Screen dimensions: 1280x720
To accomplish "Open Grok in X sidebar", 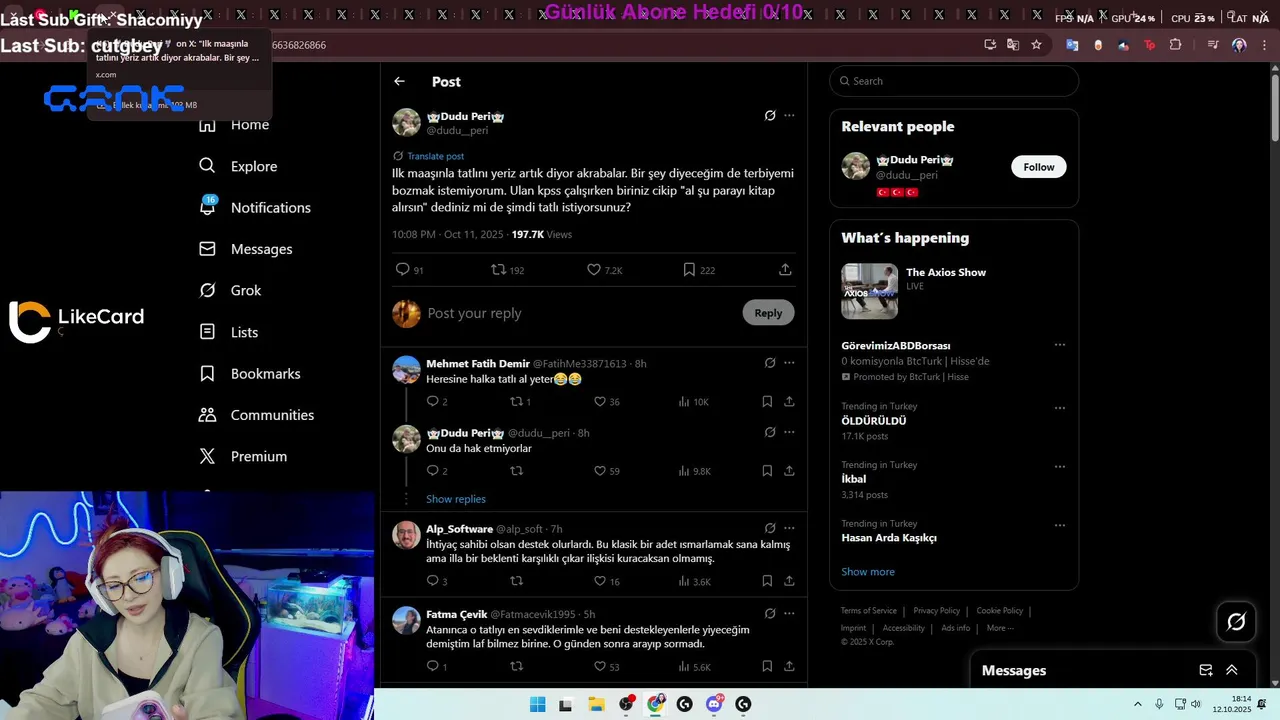I will coord(230,290).
